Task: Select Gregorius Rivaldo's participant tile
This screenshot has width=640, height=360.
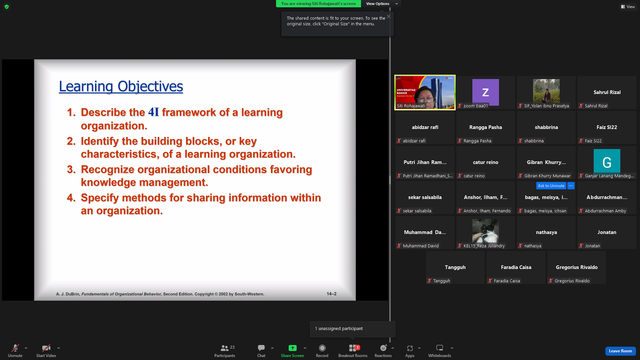Action: [576, 268]
